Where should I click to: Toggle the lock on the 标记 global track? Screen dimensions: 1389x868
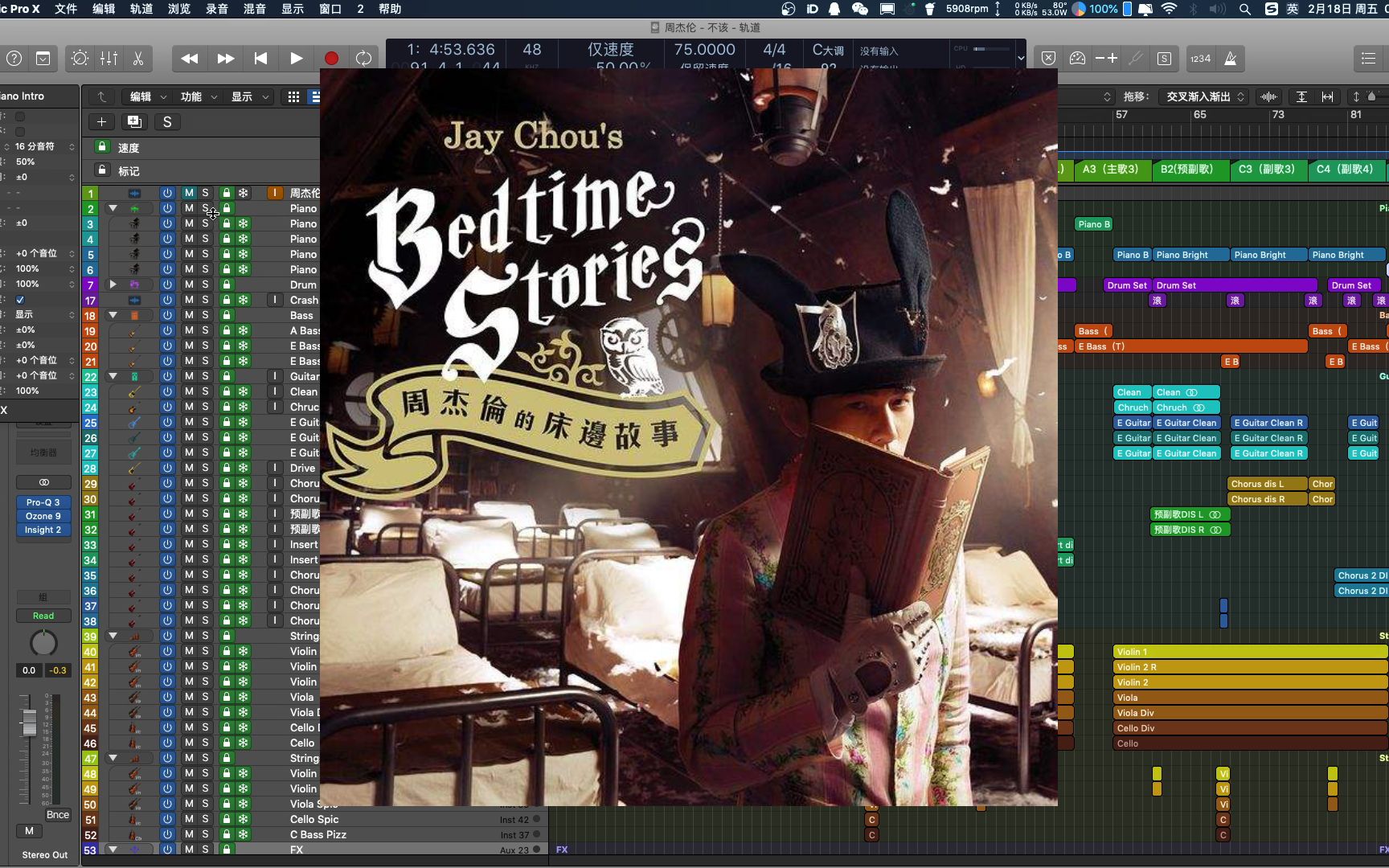101,170
